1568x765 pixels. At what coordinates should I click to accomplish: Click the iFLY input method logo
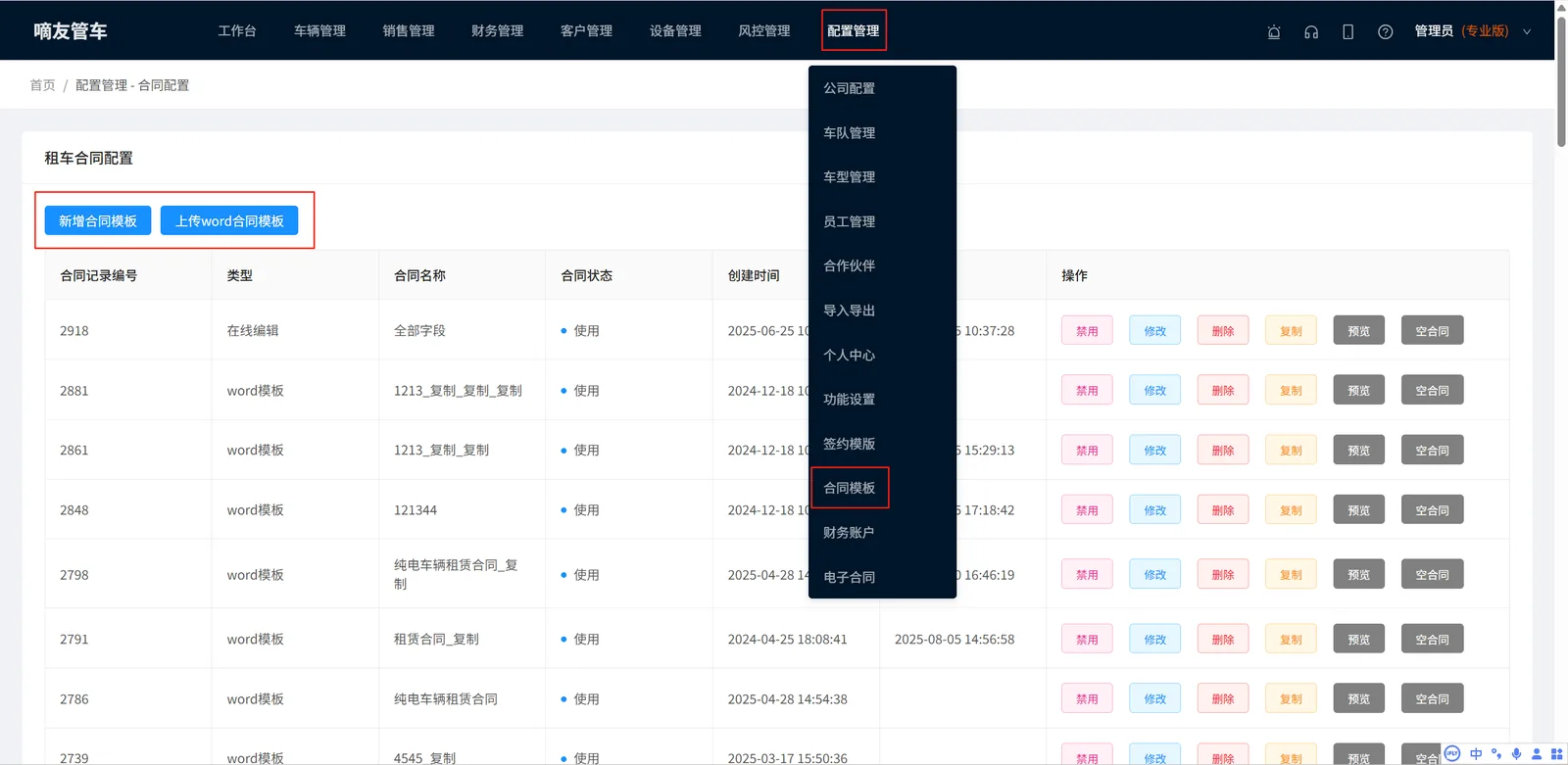1452,753
